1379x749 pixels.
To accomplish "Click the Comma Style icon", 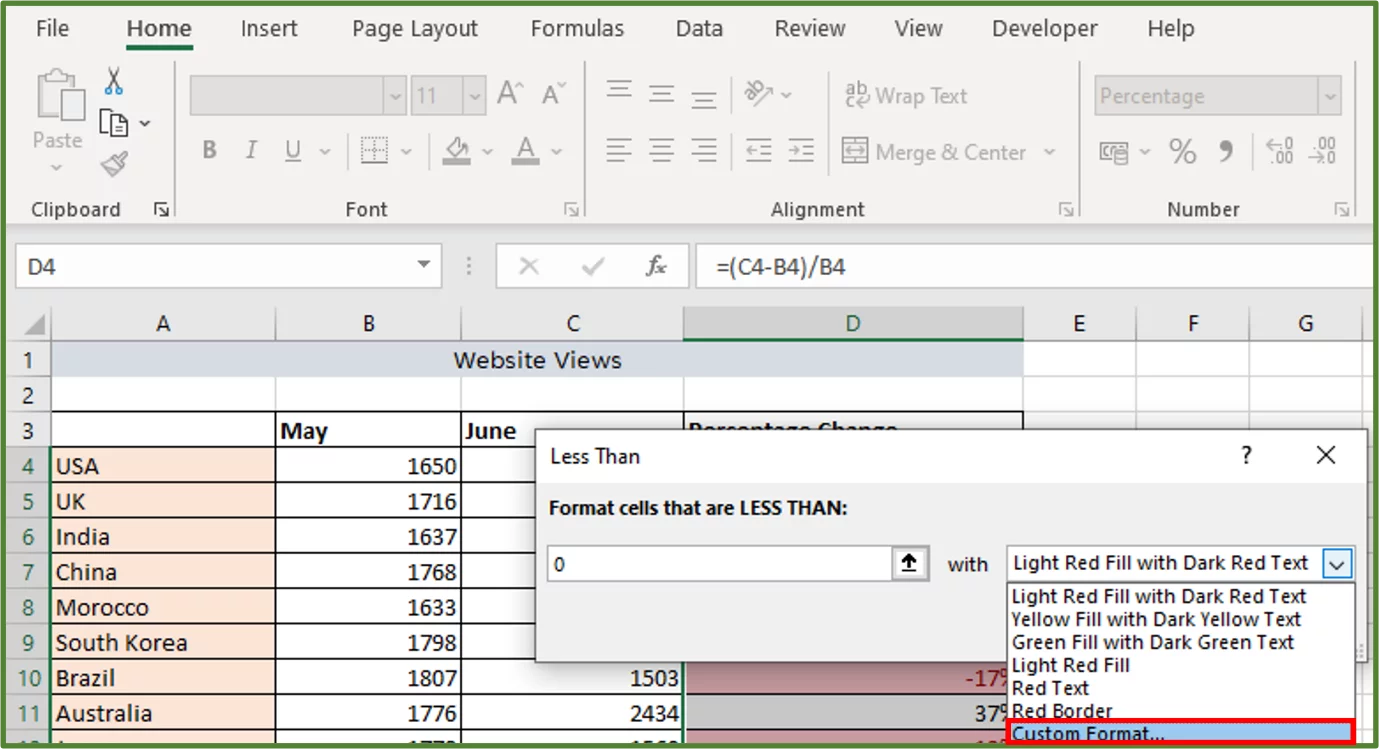I will coord(1223,152).
